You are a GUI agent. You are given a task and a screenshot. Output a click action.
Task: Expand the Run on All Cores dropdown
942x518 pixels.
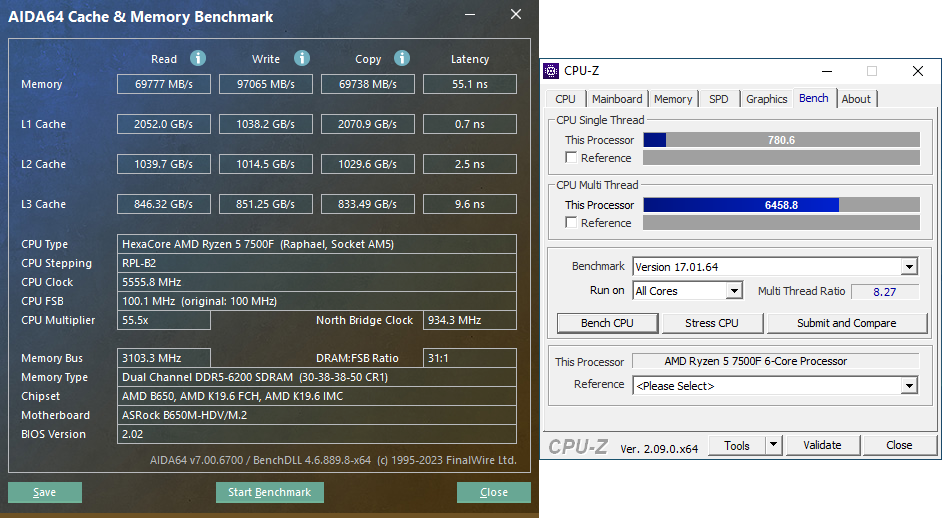pyautogui.click(x=734, y=291)
